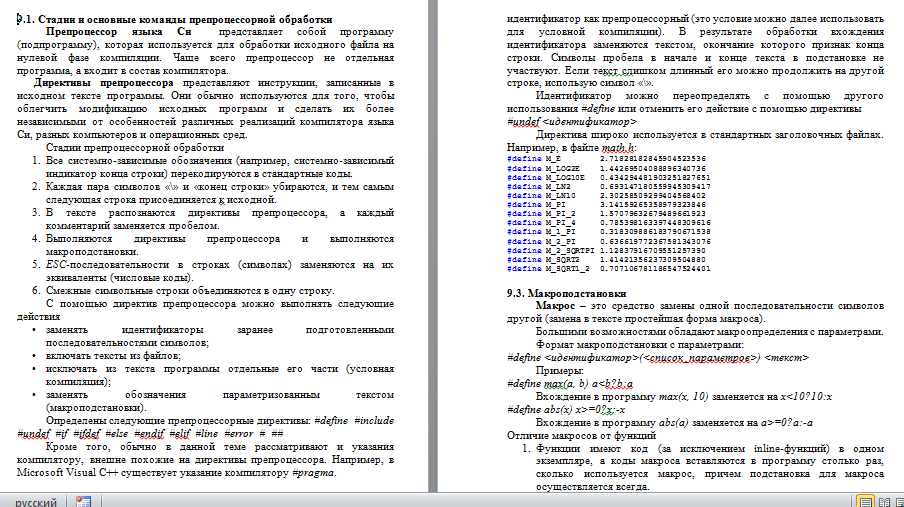Switch to Print Layout view icon

[865, 501]
